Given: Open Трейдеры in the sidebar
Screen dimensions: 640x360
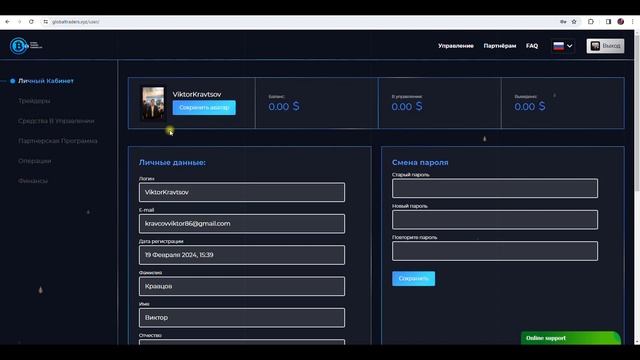Looking at the screenshot, I should (x=34, y=101).
